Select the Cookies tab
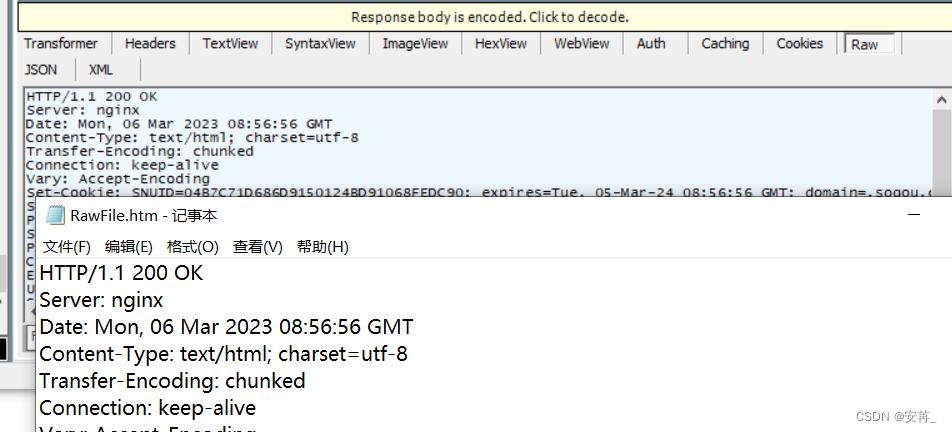Image resolution: width=952 pixels, height=432 pixels. (800, 44)
